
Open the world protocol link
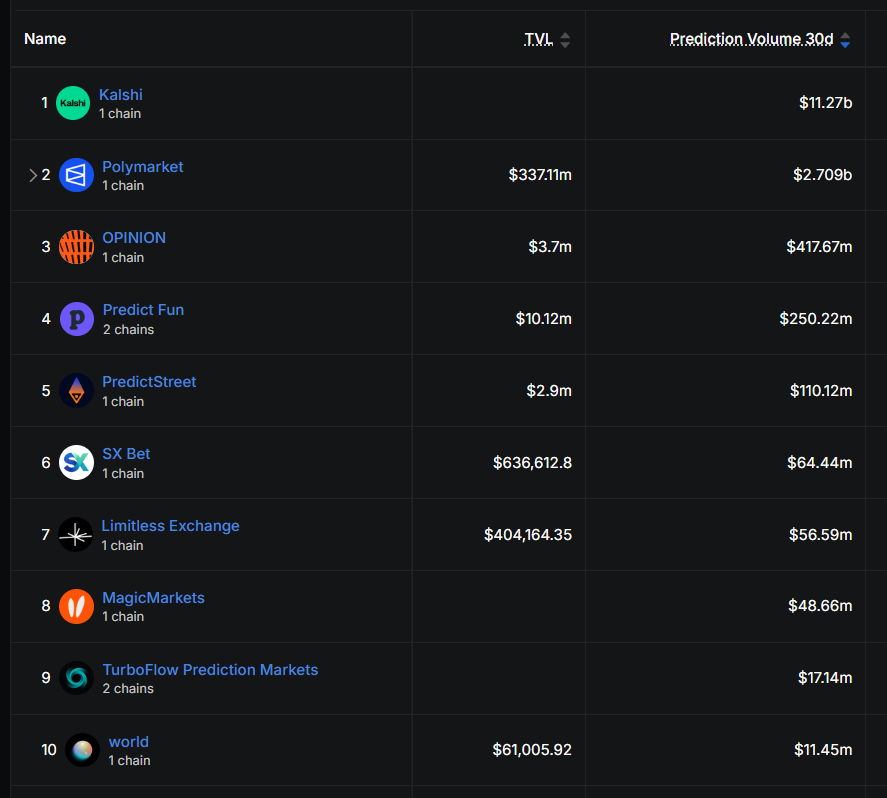pos(128,741)
